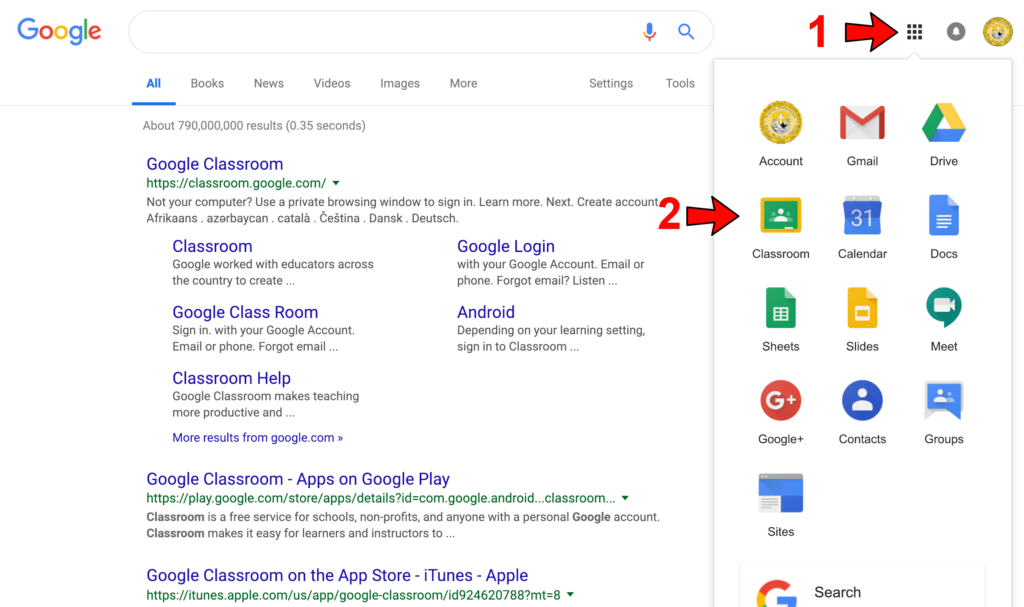Click the play.google.com store URL text
The height and width of the screenshot is (607, 1024).
tap(381, 499)
